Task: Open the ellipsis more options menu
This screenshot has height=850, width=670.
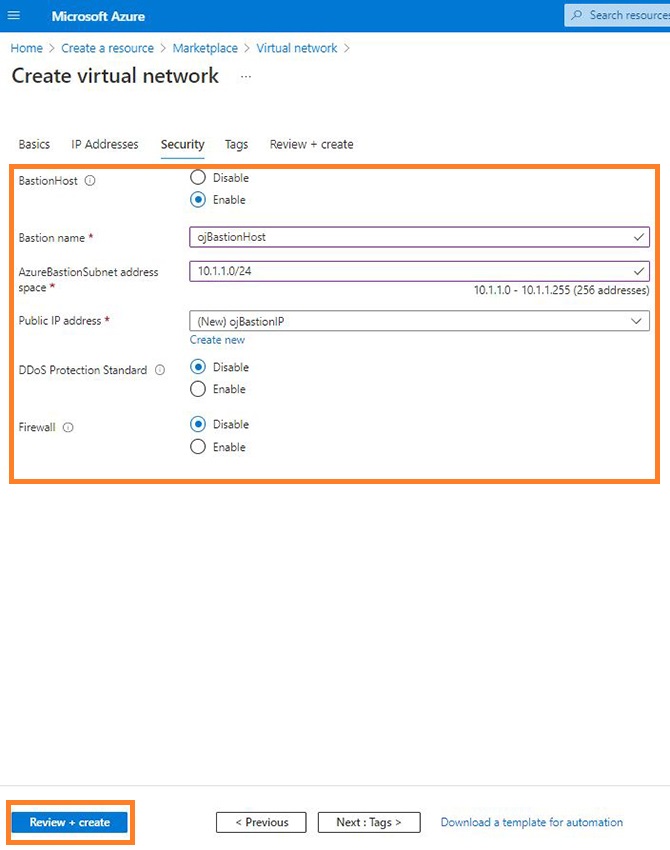Action: pyautogui.click(x=246, y=76)
